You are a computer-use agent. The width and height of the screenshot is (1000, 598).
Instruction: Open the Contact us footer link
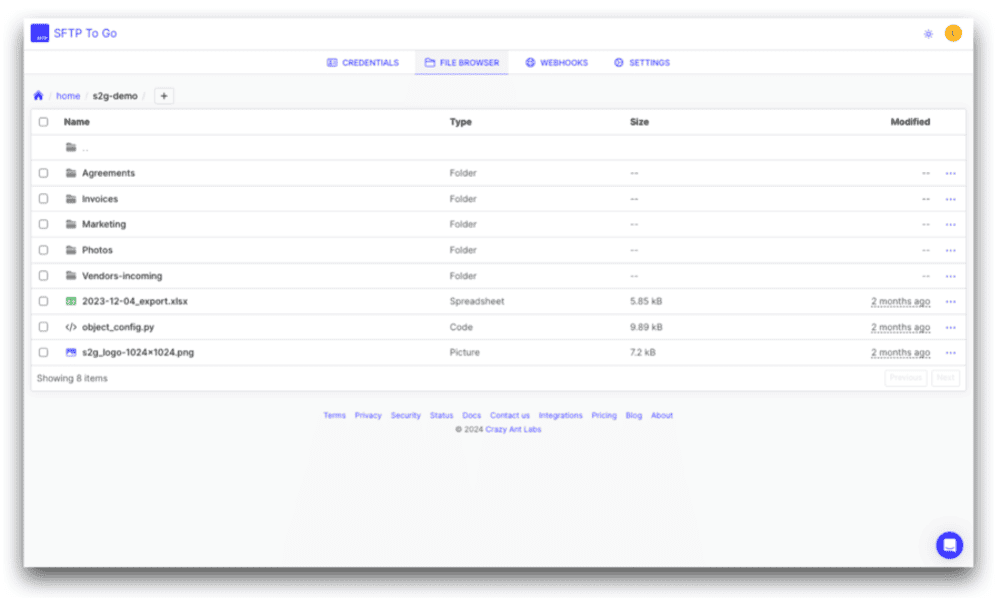[x=510, y=415]
